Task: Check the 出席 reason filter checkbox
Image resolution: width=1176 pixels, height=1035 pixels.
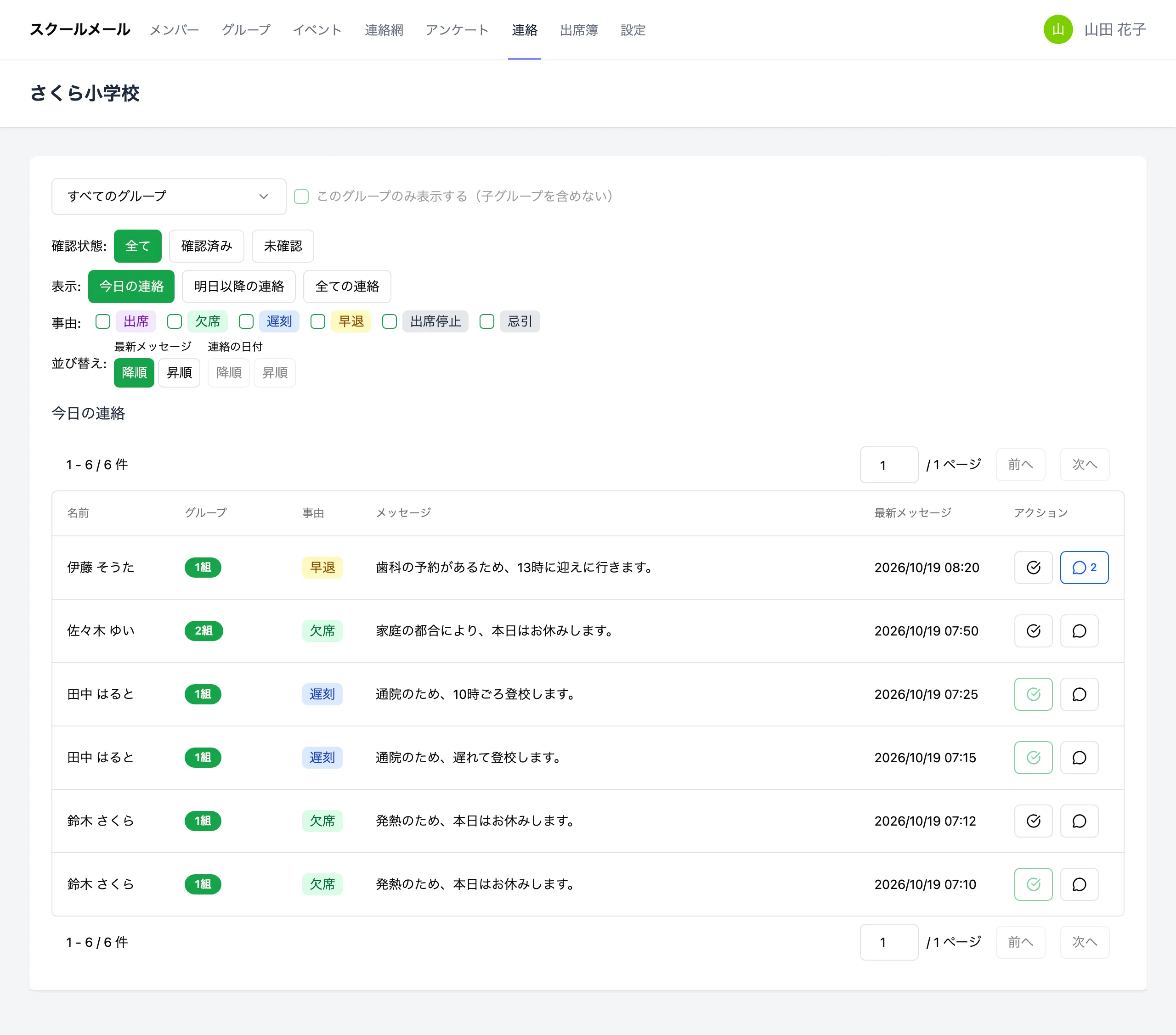Action: 103,321
